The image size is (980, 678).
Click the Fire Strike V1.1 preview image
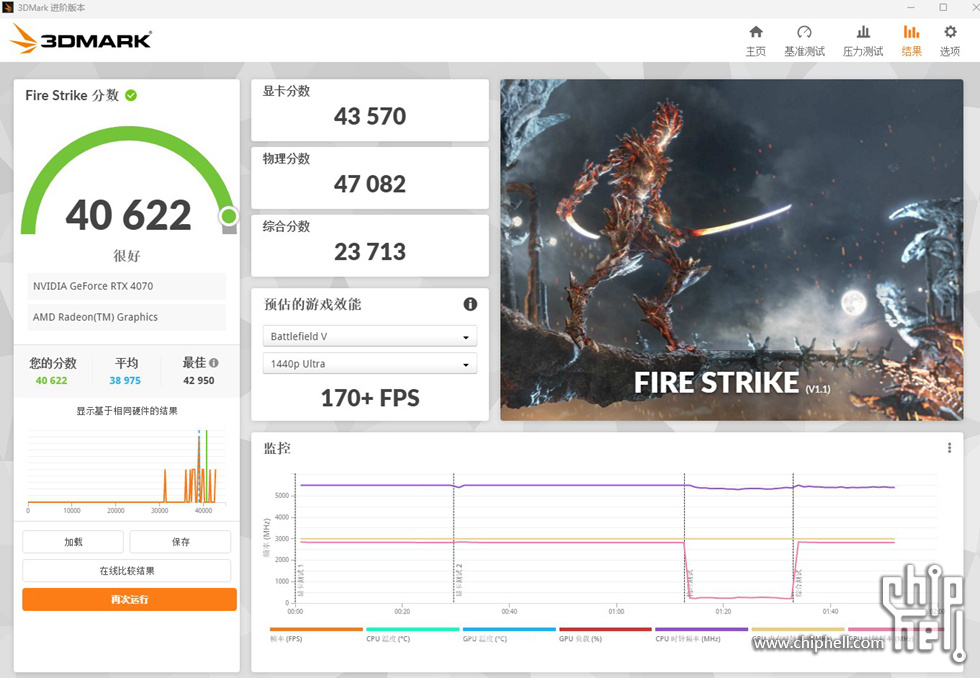click(x=731, y=249)
